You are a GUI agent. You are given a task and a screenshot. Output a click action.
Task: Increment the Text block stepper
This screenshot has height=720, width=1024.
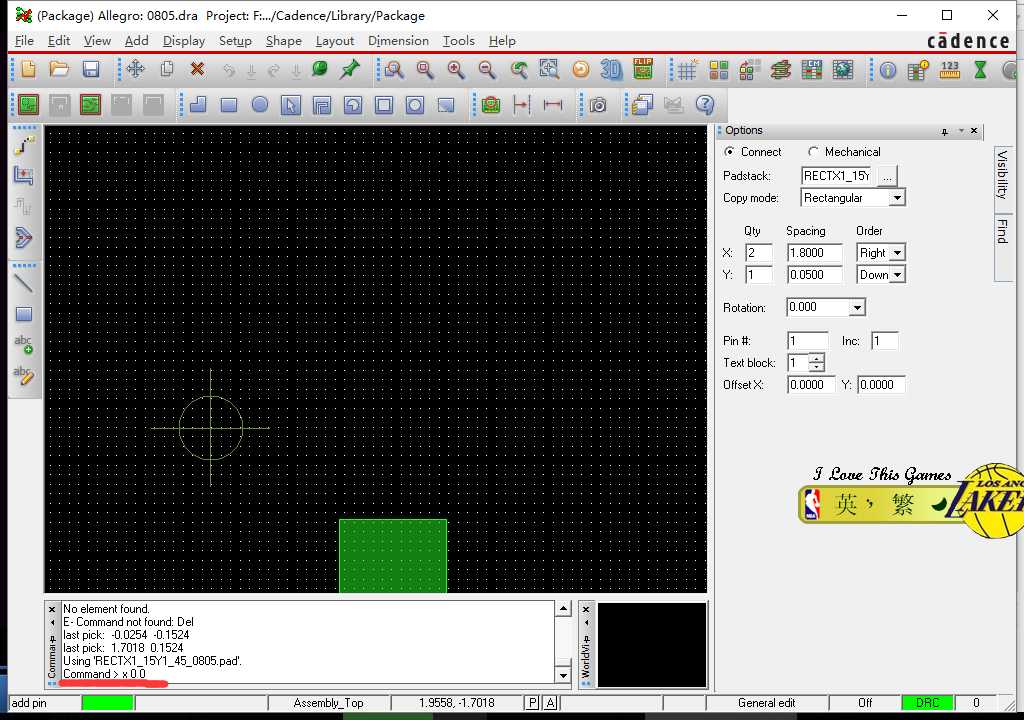tap(817, 358)
